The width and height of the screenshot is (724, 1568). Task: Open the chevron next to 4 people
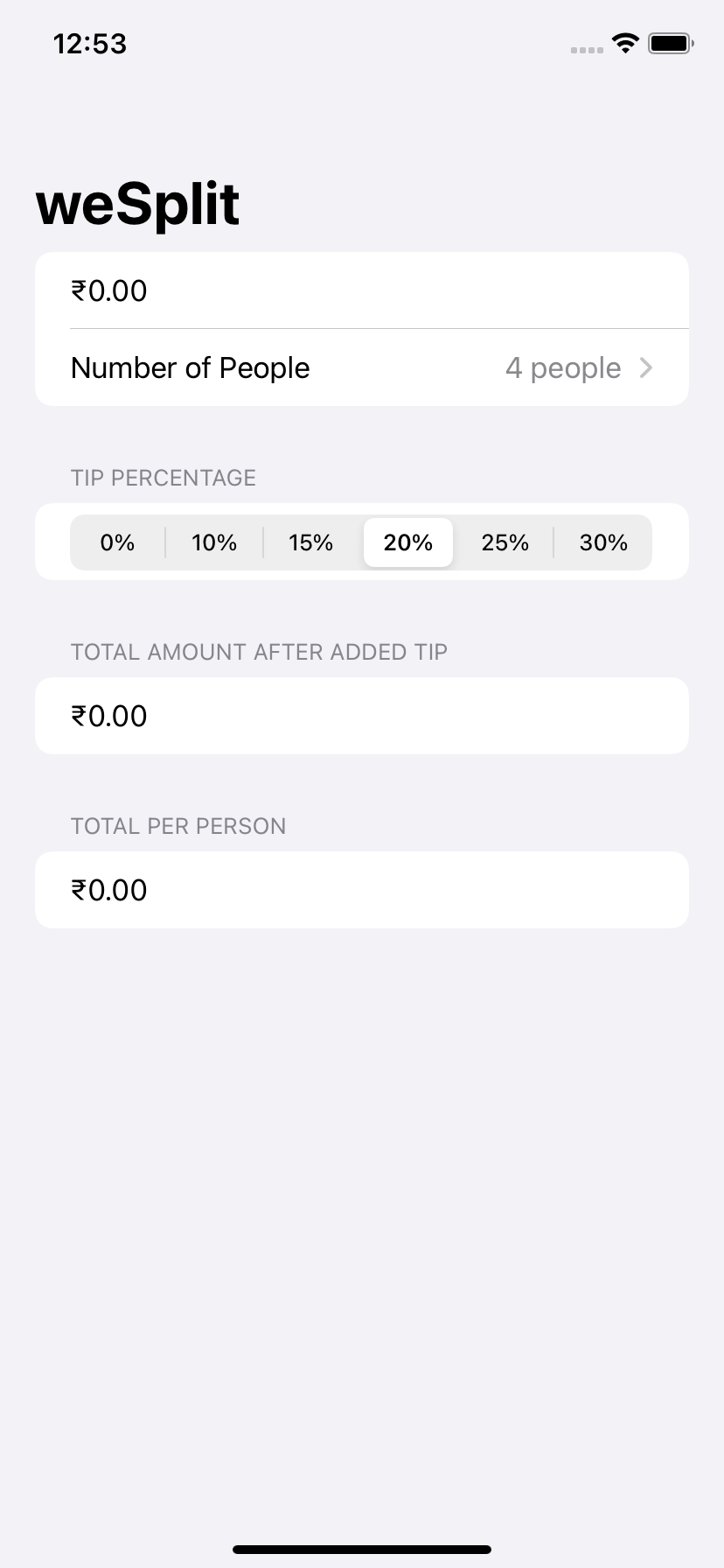coord(646,367)
